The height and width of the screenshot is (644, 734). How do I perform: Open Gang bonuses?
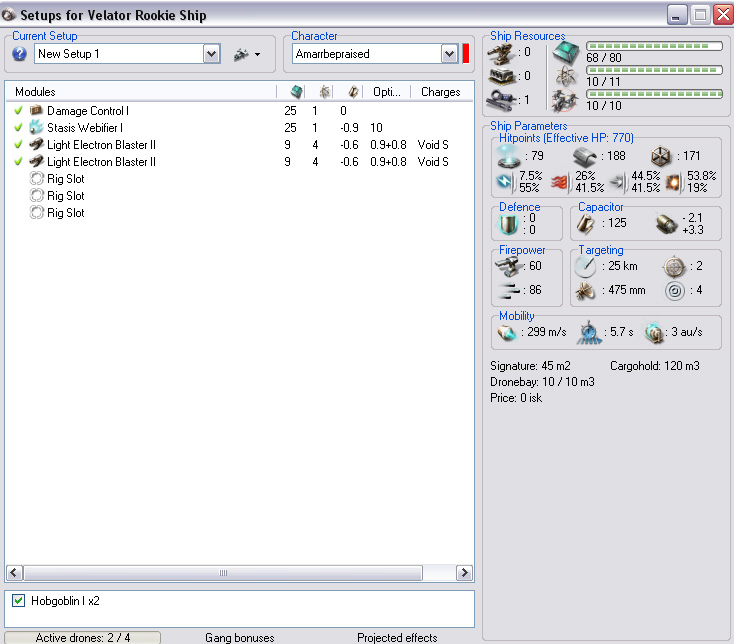[240, 638]
